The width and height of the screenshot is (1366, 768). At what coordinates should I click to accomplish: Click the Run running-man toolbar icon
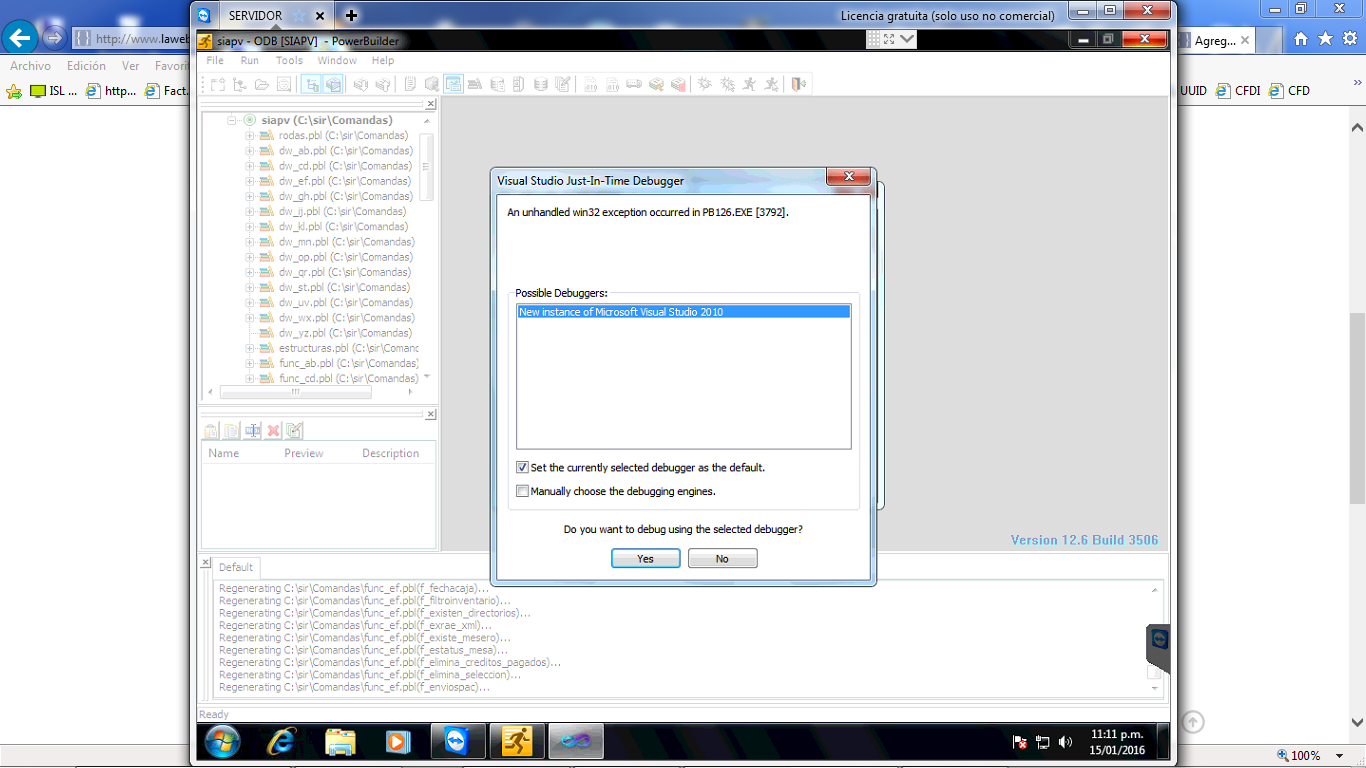tap(749, 85)
